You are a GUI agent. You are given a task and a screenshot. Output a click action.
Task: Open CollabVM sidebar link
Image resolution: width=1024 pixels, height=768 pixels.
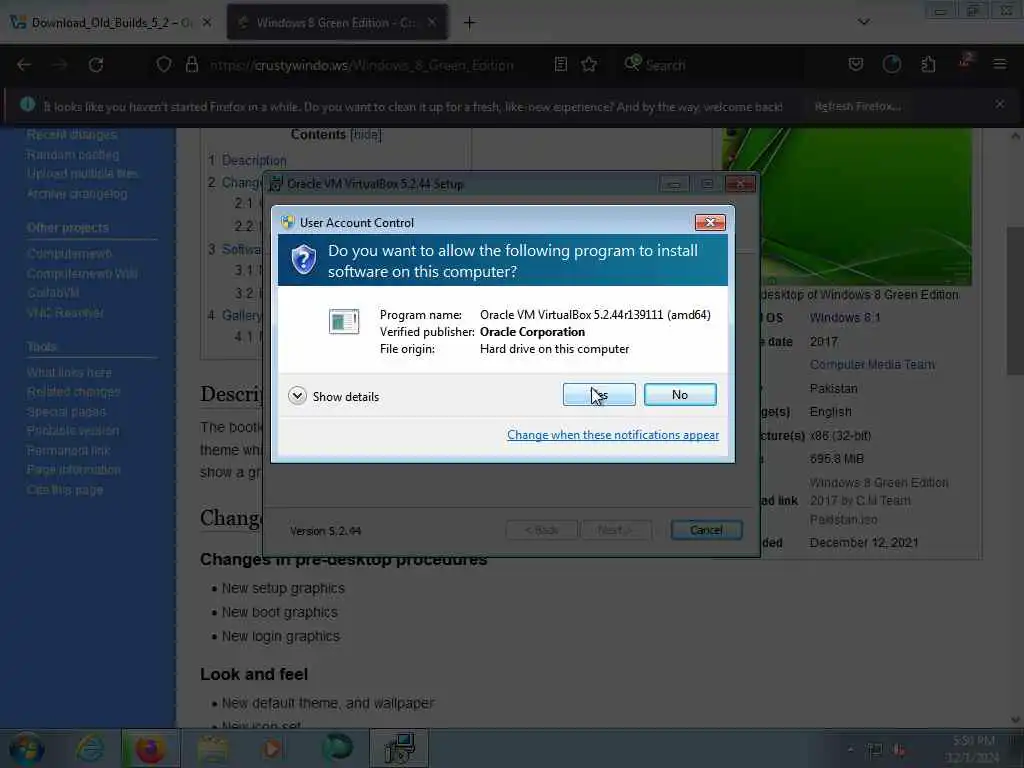pos(53,293)
